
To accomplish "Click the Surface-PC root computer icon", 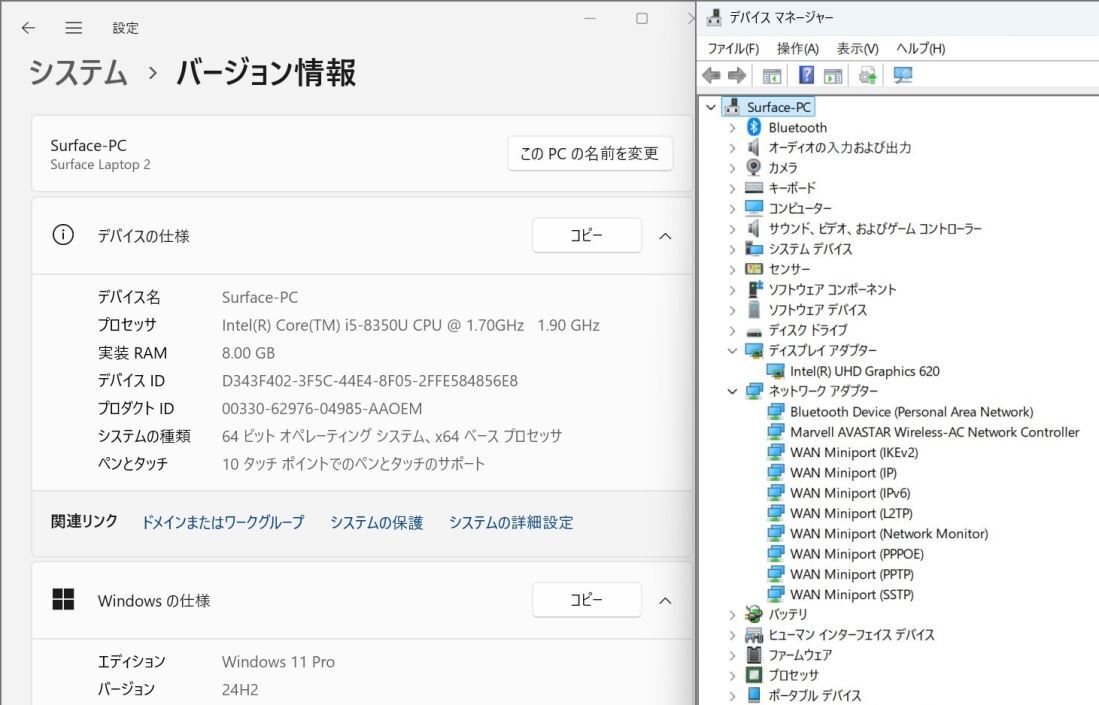I will click(x=732, y=107).
